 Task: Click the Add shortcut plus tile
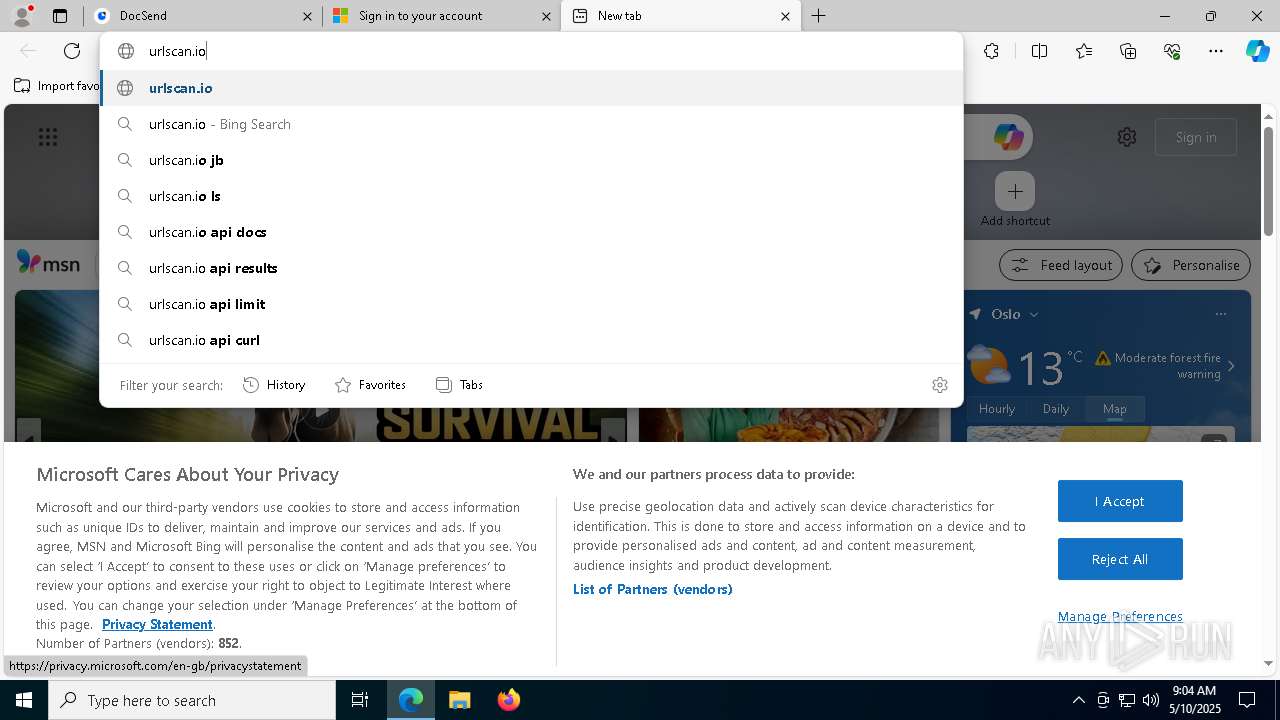pyautogui.click(x=1015, y=191)
